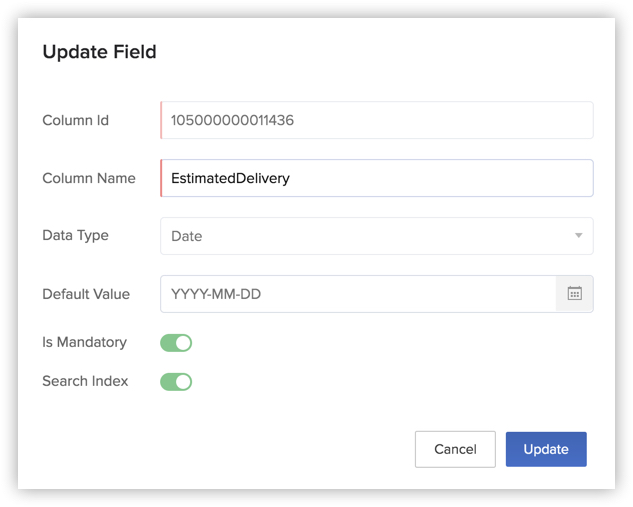Image resolution: width=633 pixels, height=507 pixels.
Task: Disable the Is Mandatory toggle
Action: [x=176, y=343]
